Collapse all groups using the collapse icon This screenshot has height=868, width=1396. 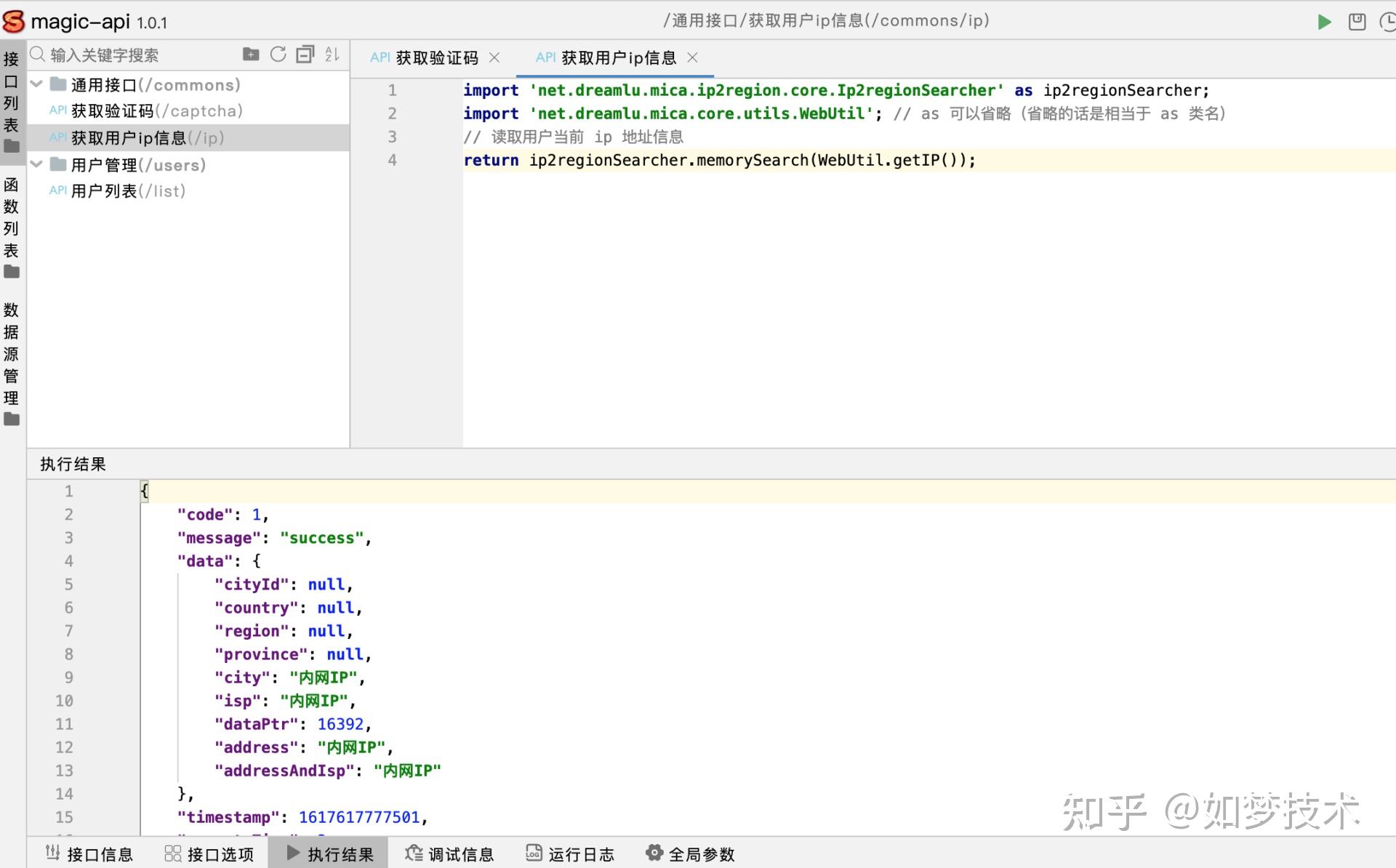tap(305, 55)
